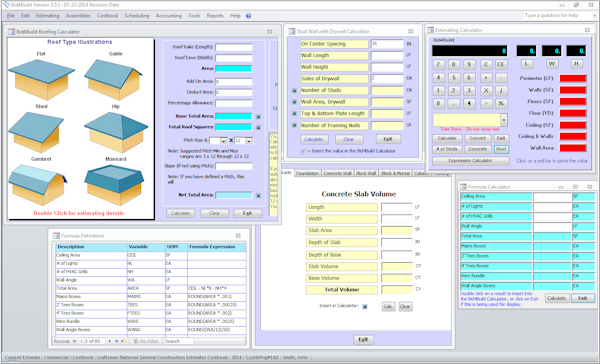Click Convert in the Estimating Calculator
Screen dimensions: 600x364
(x=478, y=138)
